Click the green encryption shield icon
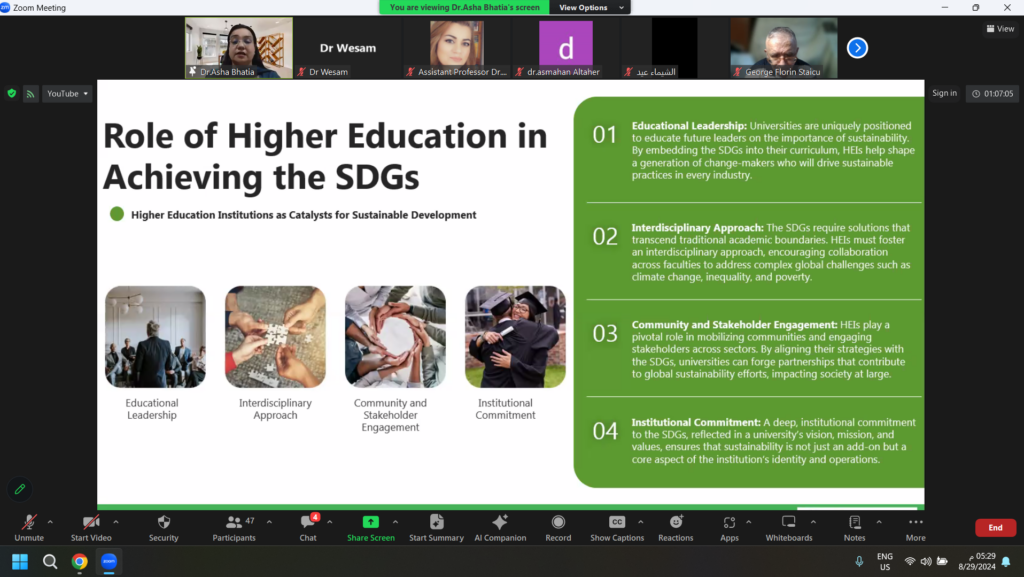The width and height of the screenshot is (1024, 577). click(x=12, y=93)
